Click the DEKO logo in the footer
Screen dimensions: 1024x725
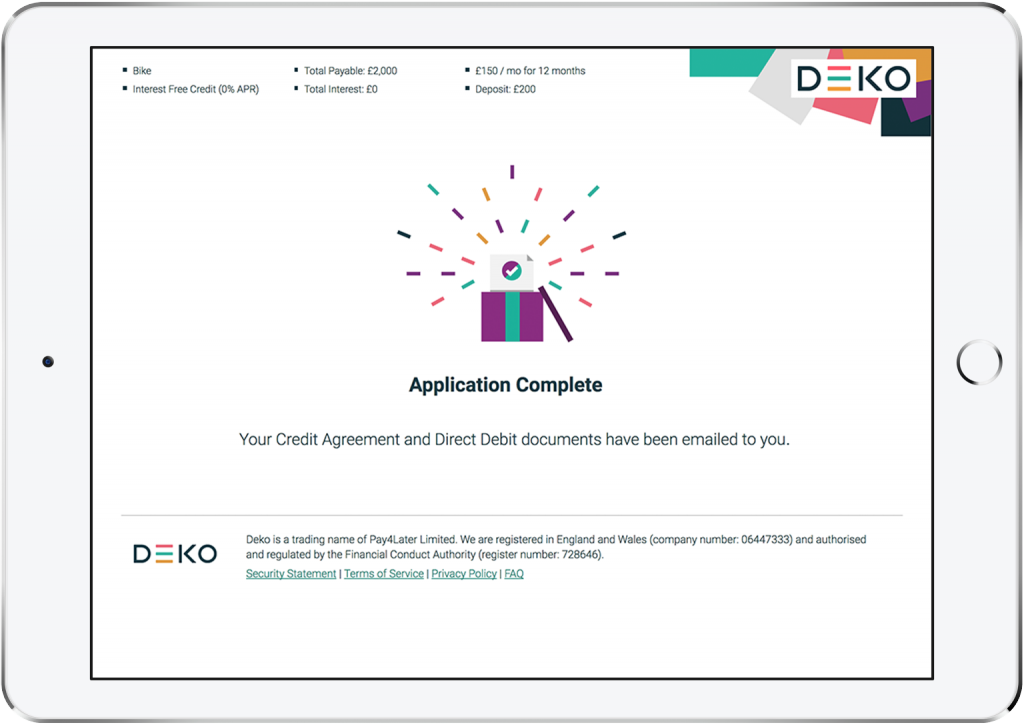click(175, 554)
